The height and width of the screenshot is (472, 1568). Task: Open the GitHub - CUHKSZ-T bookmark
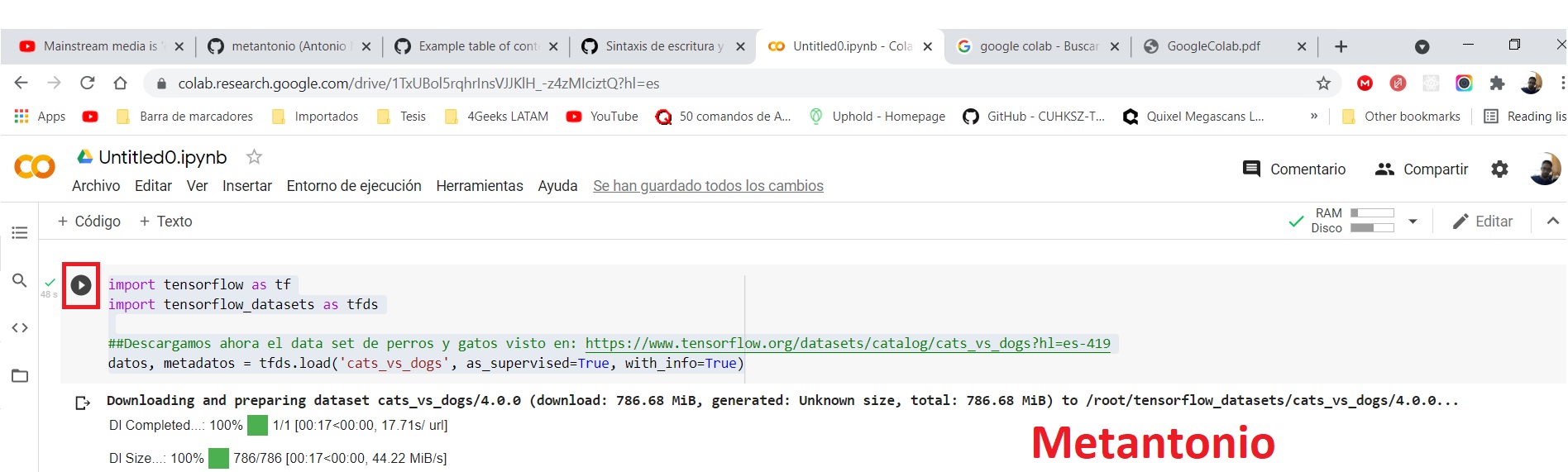[x=1034, y=117]
